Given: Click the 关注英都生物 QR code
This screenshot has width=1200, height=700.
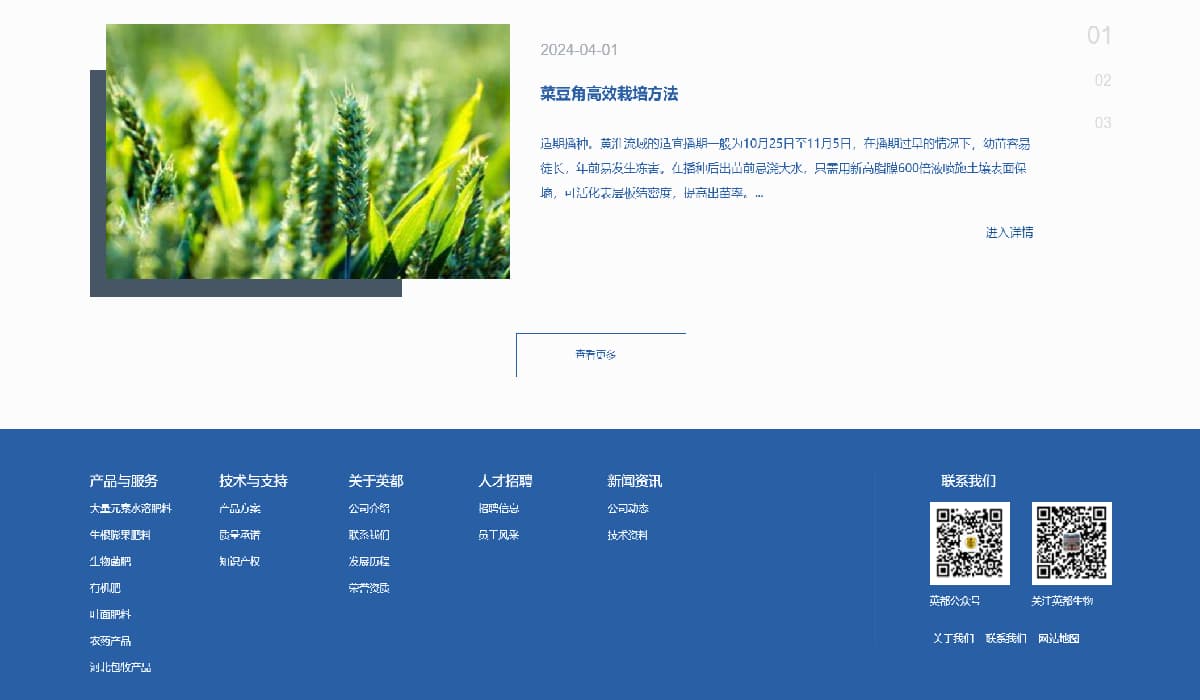Looking at the screenshot, I should [1072, 543].
